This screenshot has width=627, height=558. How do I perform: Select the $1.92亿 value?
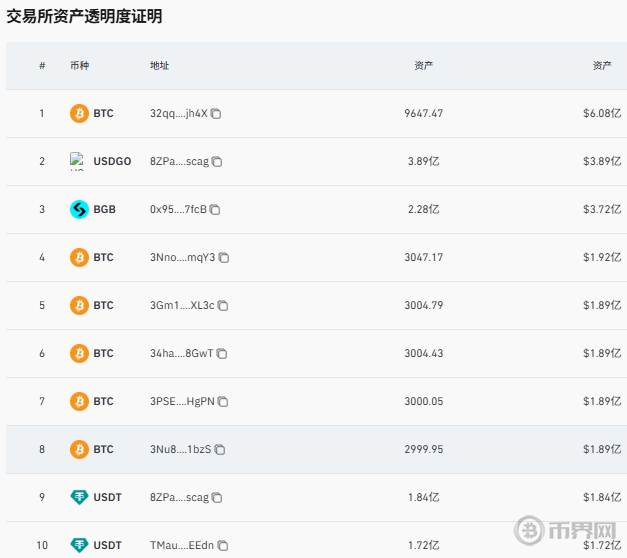[x=602, y=258]
